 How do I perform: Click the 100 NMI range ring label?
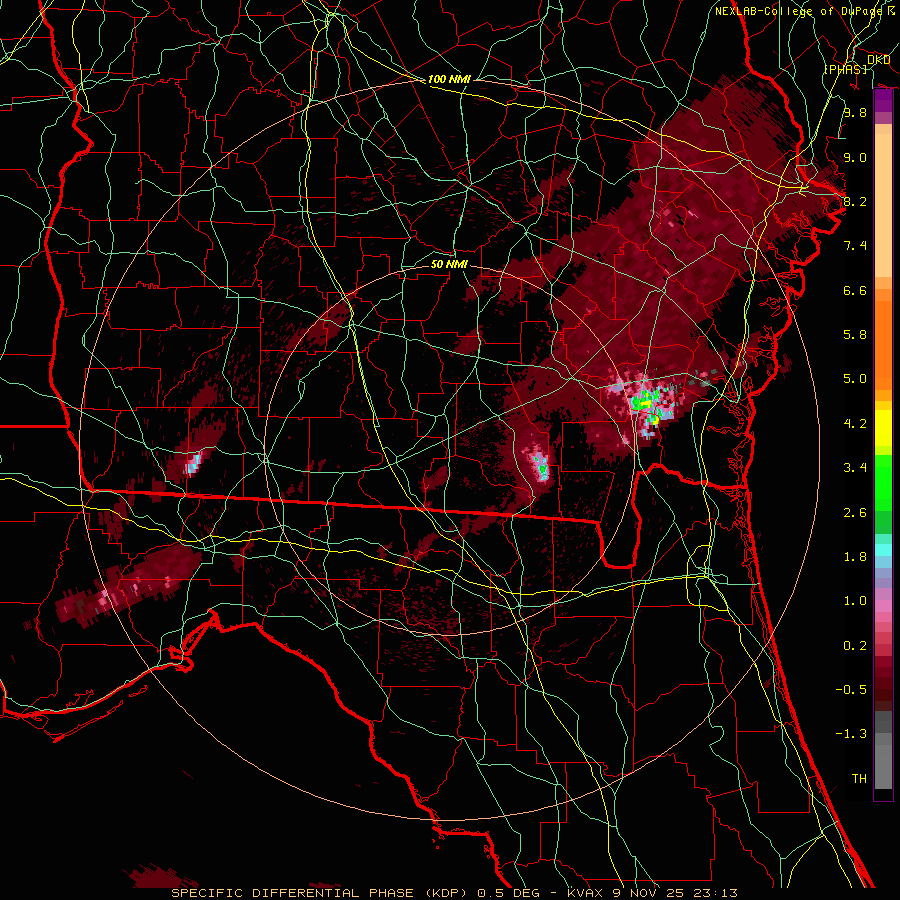[x=449, y=79]
